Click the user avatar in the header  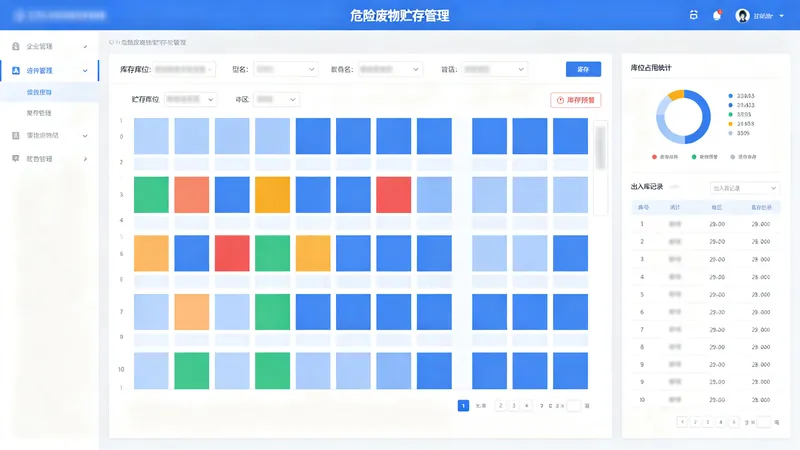point(742,16)
